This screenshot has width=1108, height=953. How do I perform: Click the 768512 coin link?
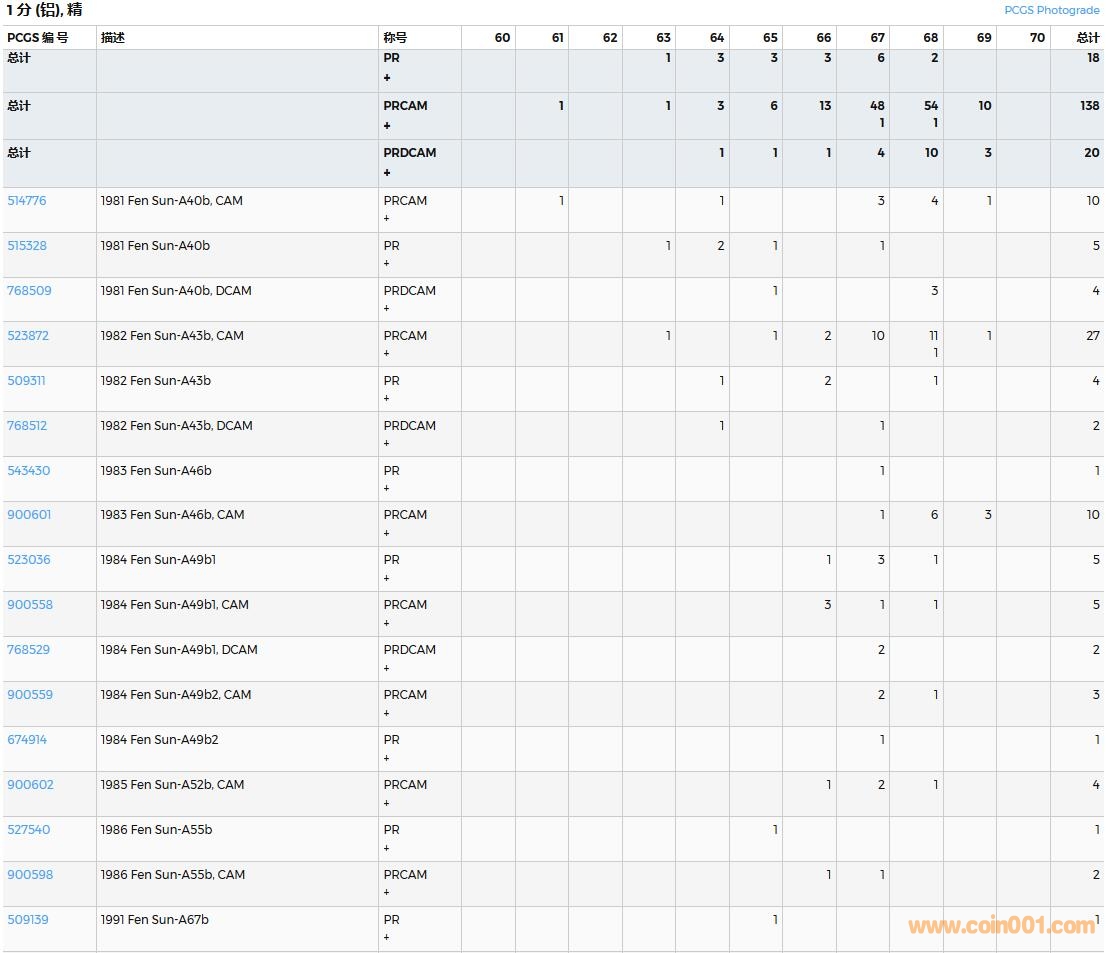[27, 426]
